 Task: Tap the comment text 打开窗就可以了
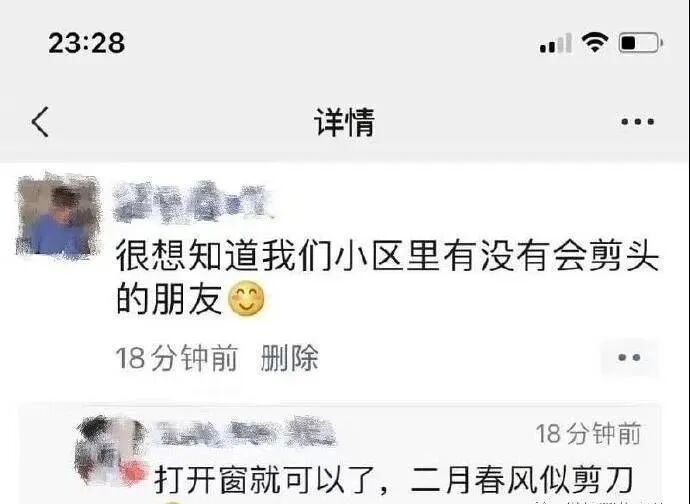[265, 480]
